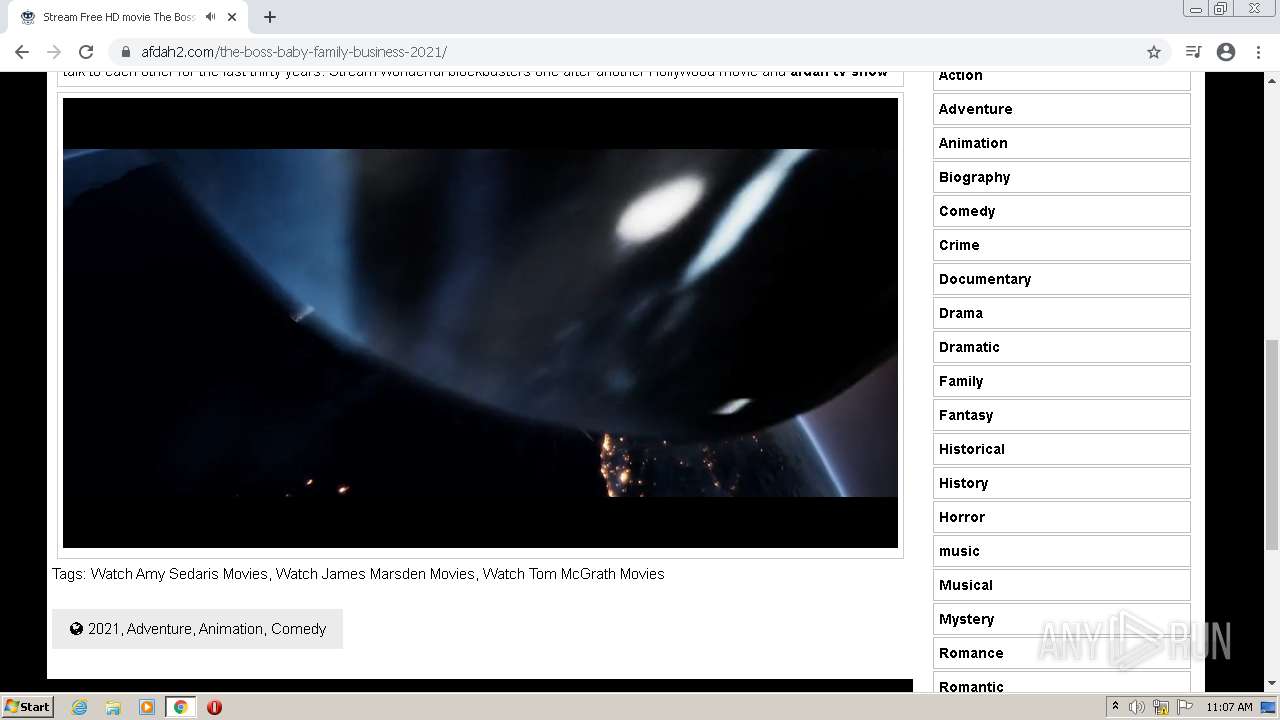Open the Biography genre category
This screenshot has height=720, width=1280.
click(x=1061, y=177)
